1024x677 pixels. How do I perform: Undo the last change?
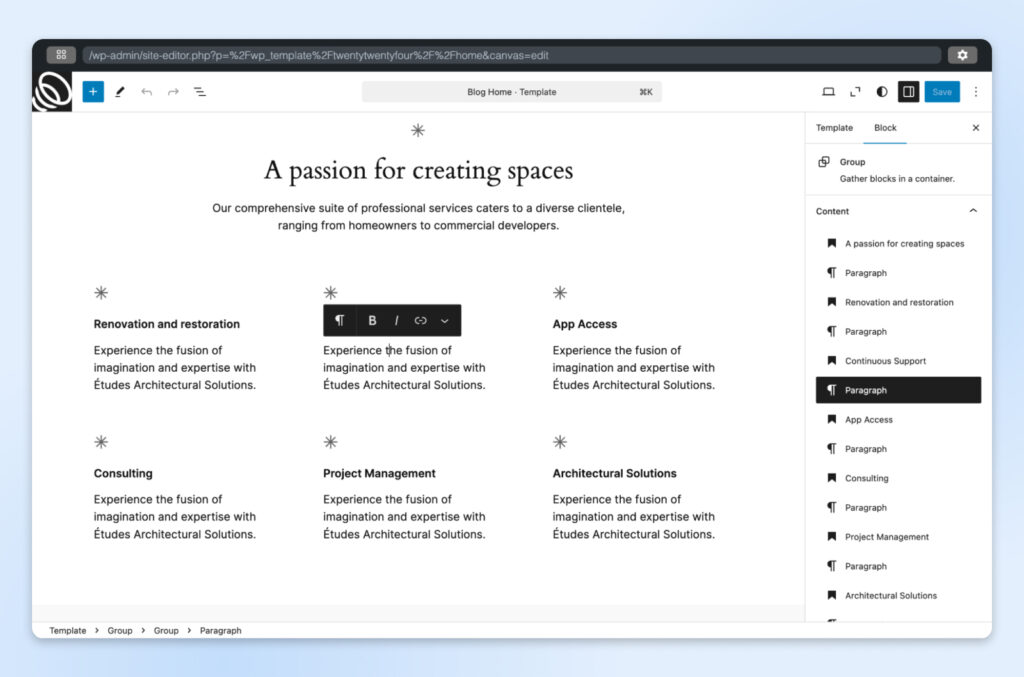[x=146, y=91]
